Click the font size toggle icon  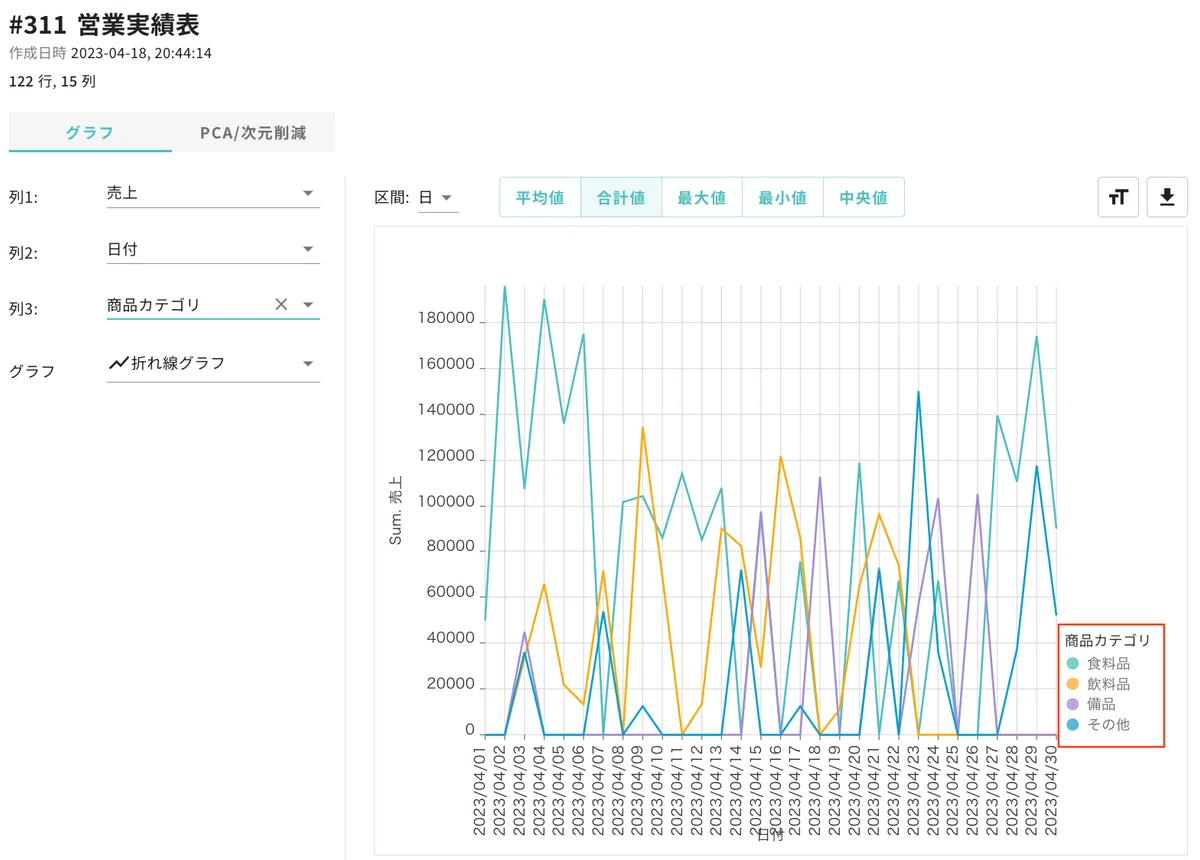(x=1118, y=197)
